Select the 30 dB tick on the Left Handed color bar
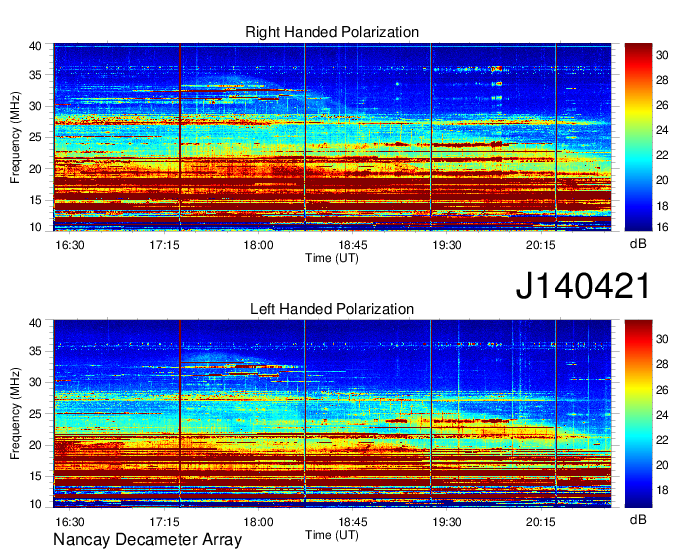680x552 pixels. (x=662, y=339)
